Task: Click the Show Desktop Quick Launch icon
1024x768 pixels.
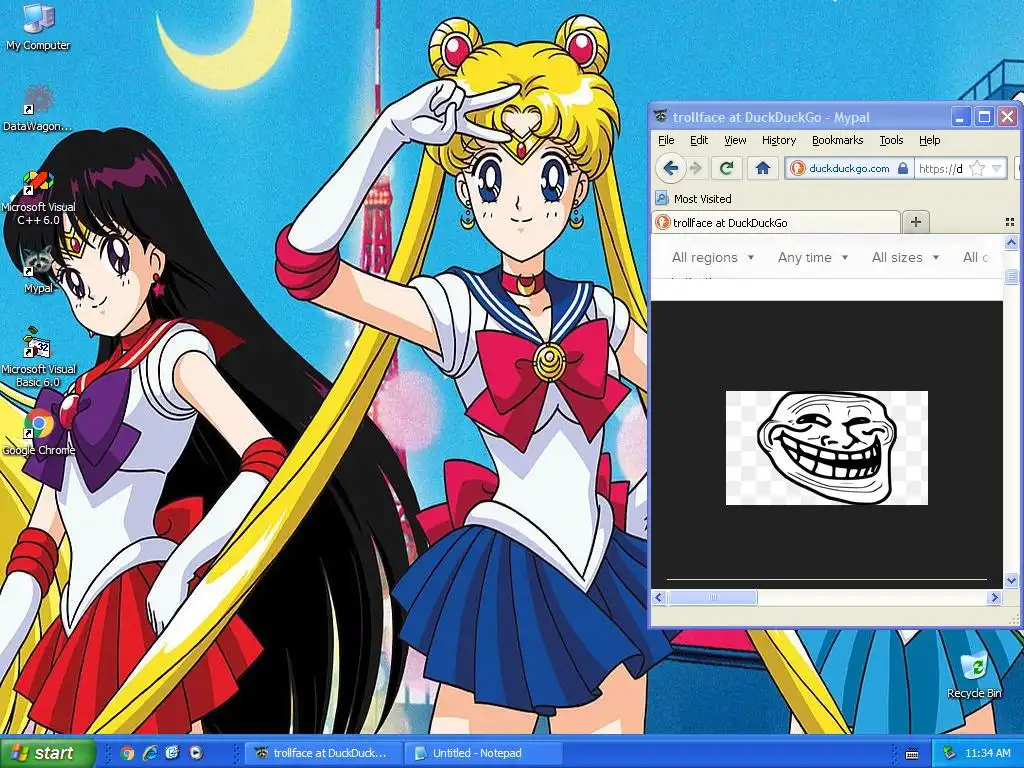Action: (x=172, y=753)
